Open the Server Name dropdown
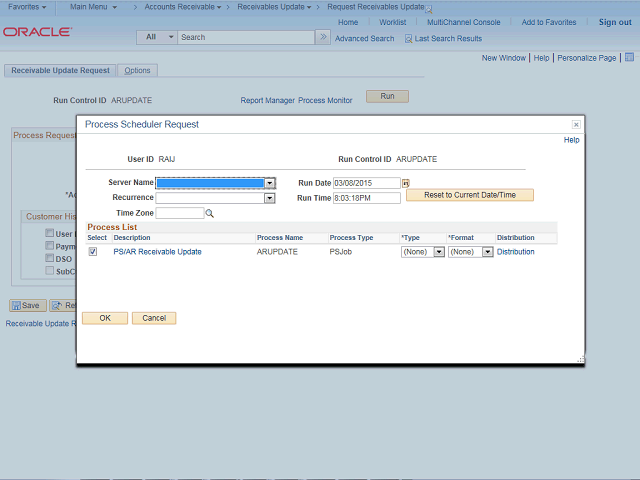This screenshot has width=640, height=480. 270,183
